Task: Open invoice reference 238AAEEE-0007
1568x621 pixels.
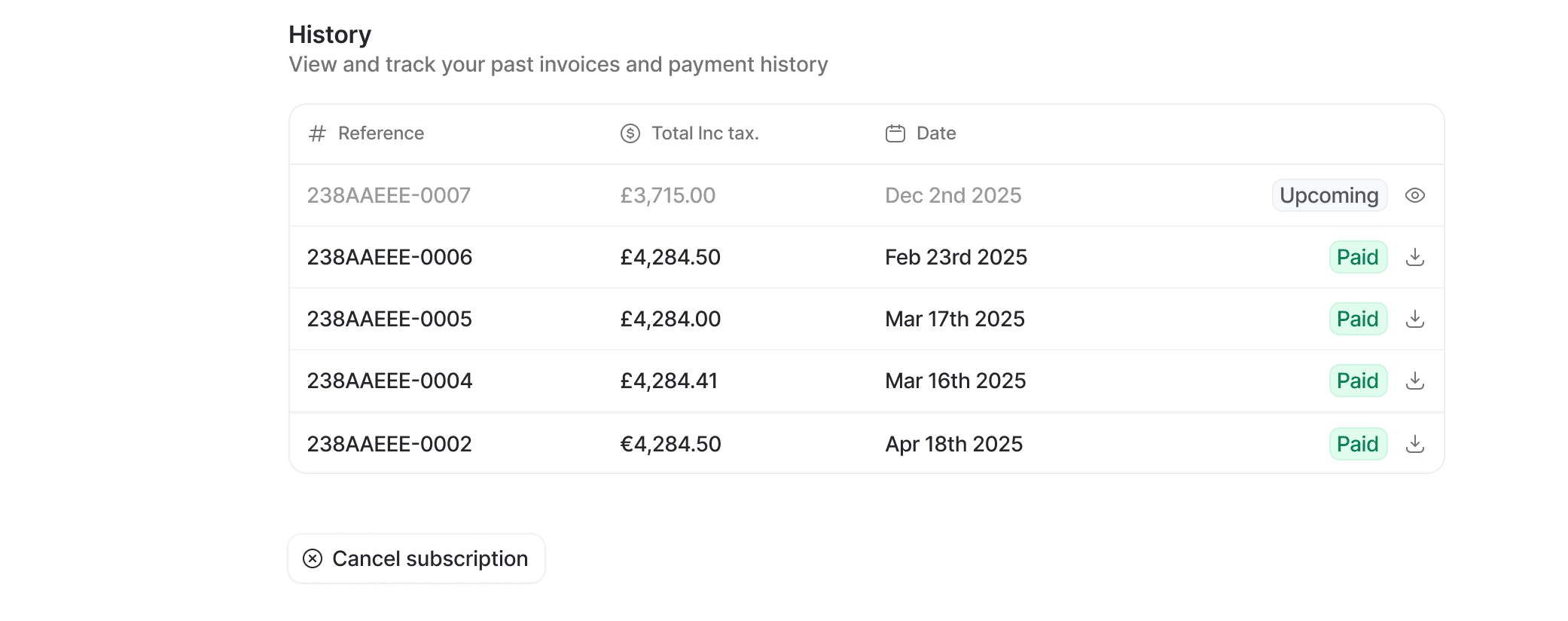Action: point(389,195)
